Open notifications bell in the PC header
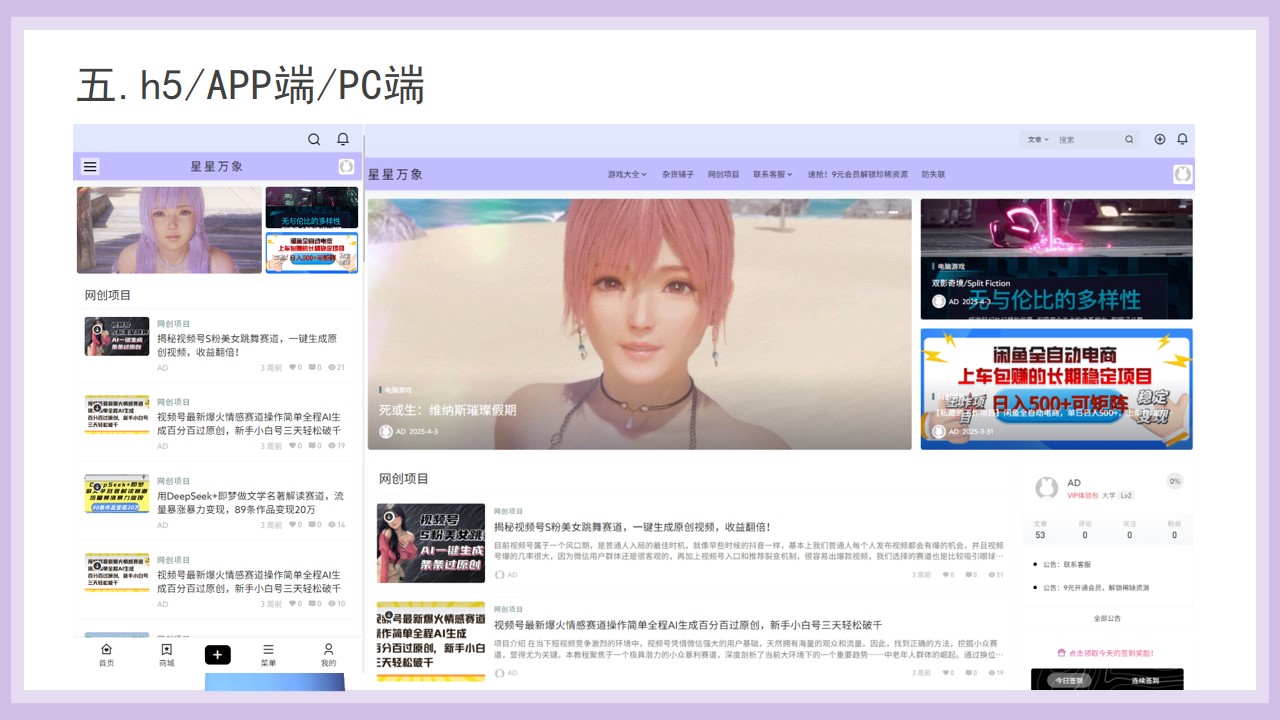Viewport: 1280px width, 720px height. [1182, 139]
